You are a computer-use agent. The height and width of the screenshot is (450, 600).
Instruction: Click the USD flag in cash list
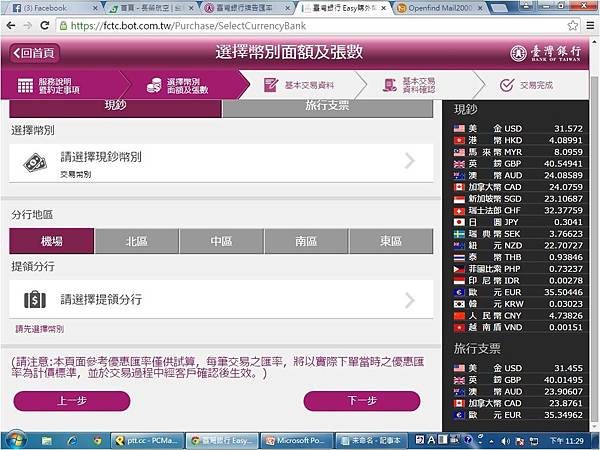tap(459, 129)
